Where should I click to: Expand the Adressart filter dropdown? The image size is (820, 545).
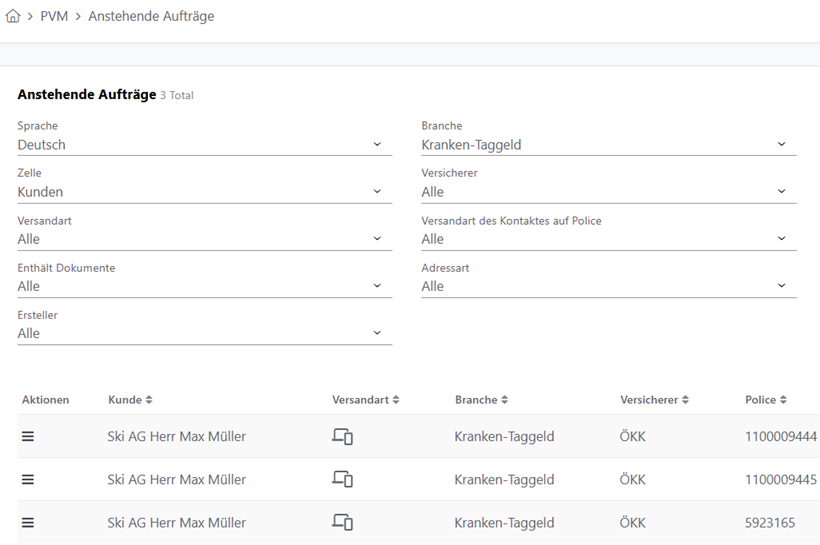[x=608, y=286]
